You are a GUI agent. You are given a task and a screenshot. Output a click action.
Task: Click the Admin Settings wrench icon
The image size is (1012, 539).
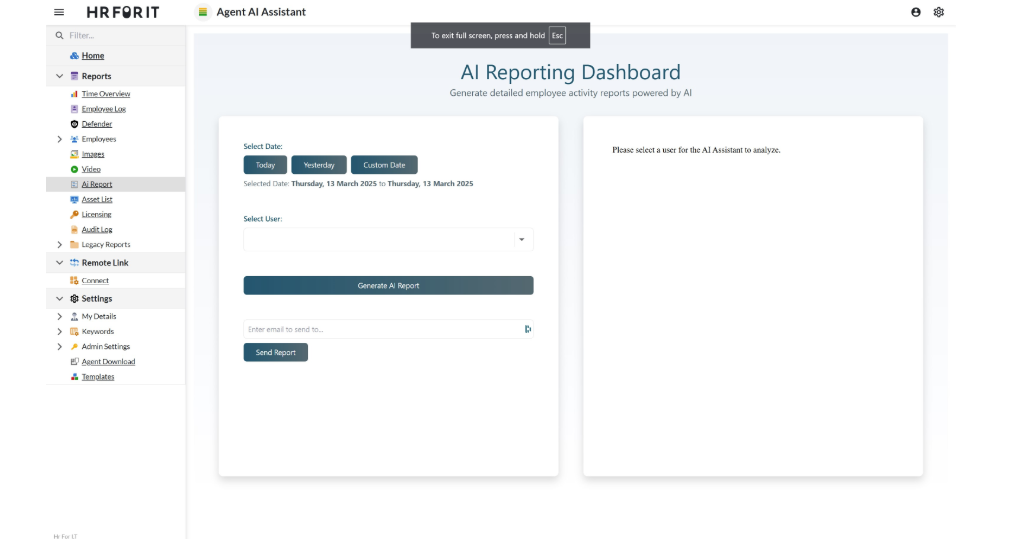point(74,347)
